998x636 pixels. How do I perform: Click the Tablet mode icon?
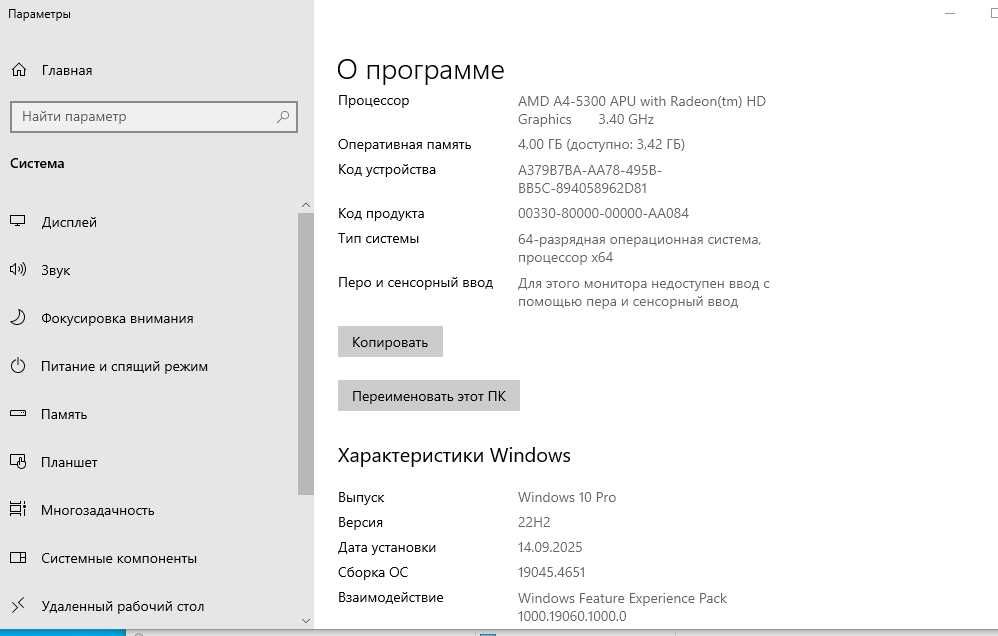(18, 462)
